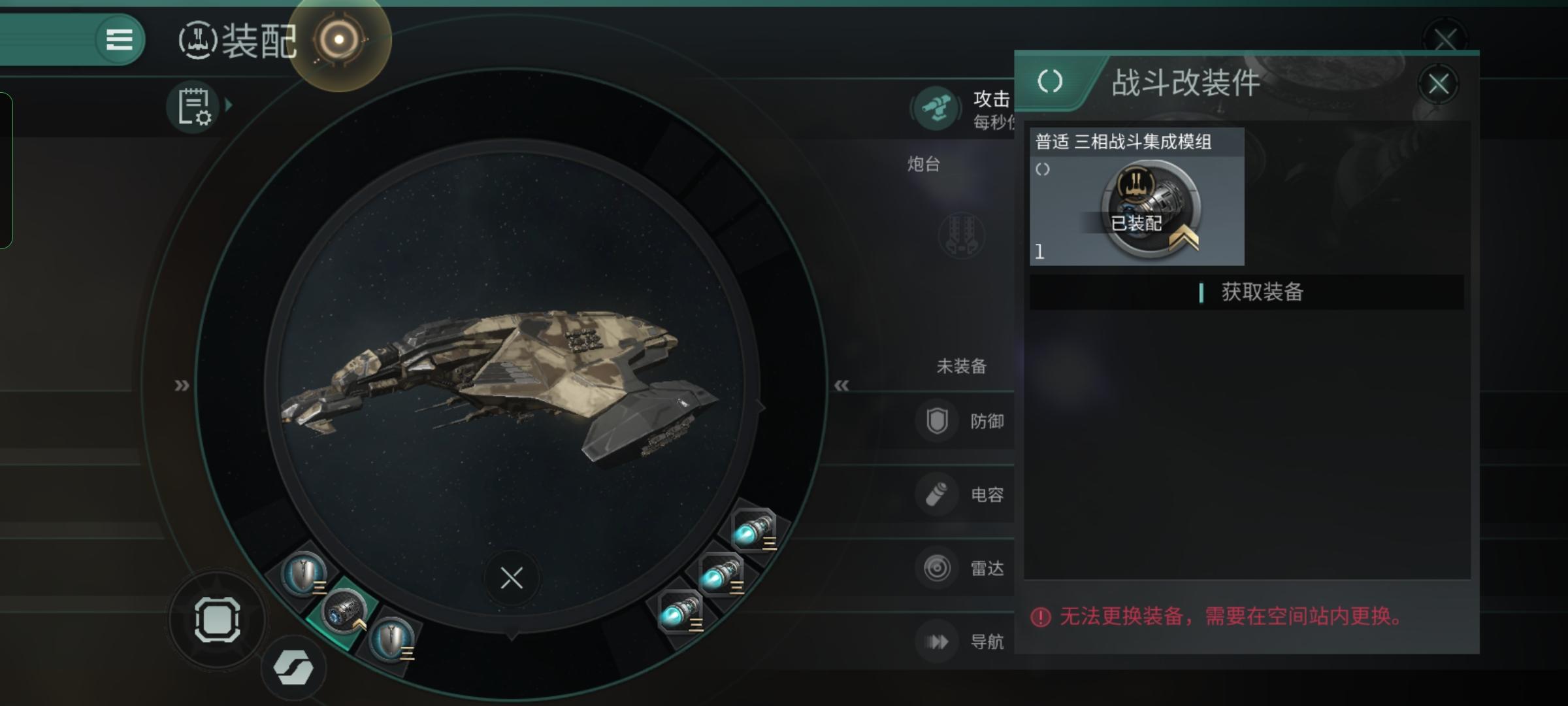Viewport: 1568px width, 706px height.
Task: Expand left panel with double chevron
Action: point(182,386)
